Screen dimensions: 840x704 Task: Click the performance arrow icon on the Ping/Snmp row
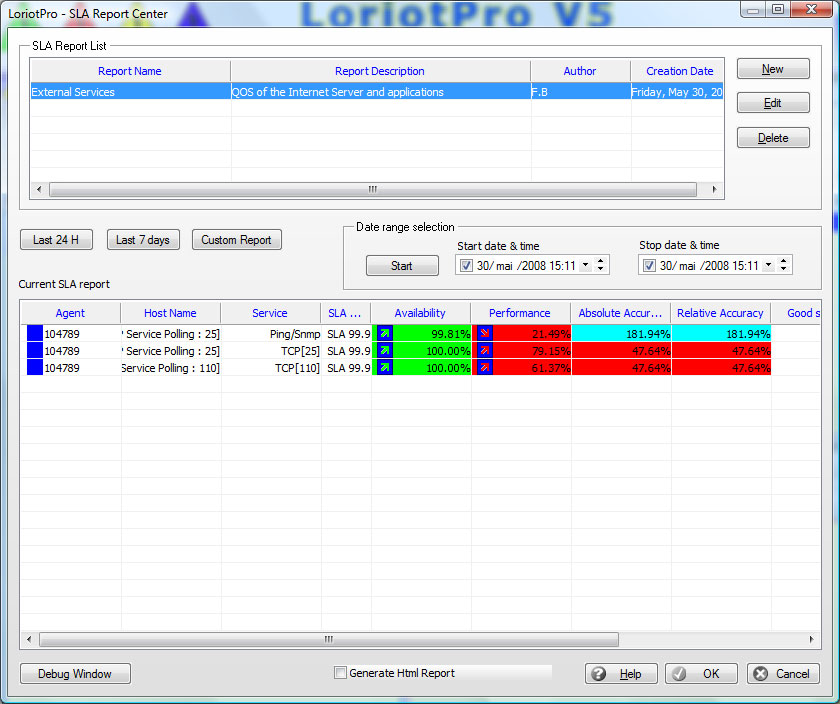[483, 333]
